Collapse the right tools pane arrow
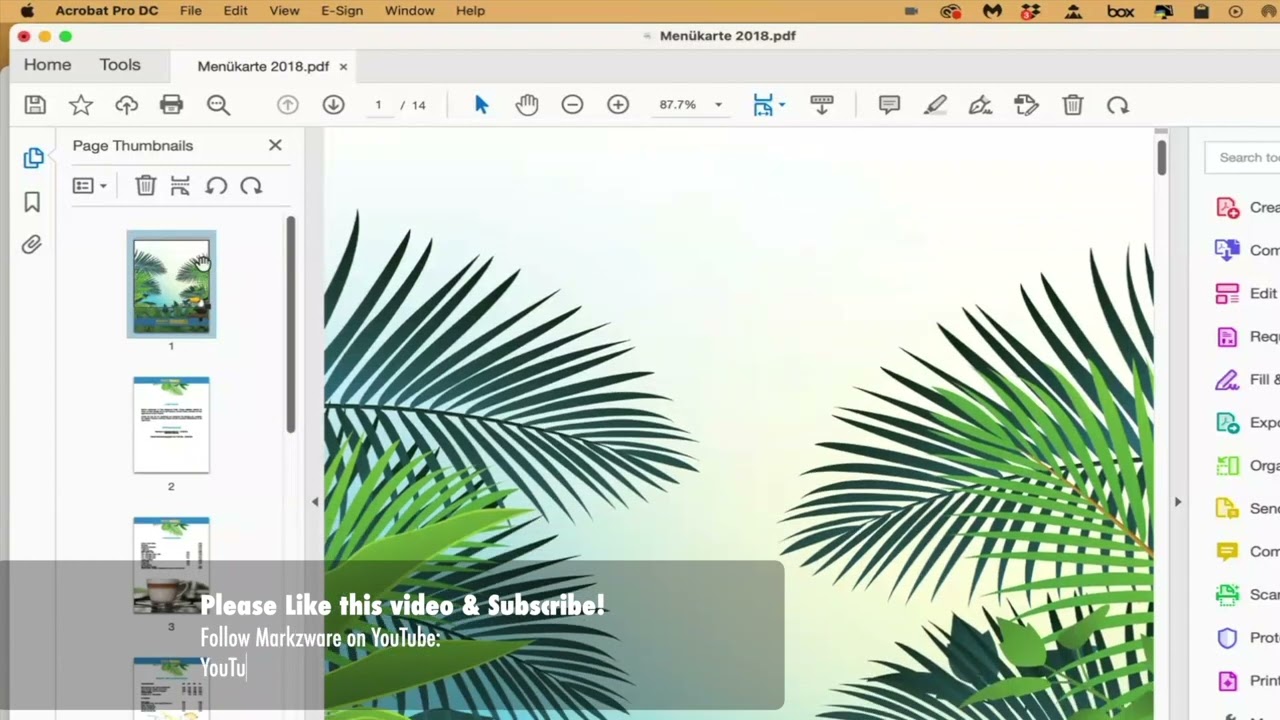 (x=1177, y=502)
